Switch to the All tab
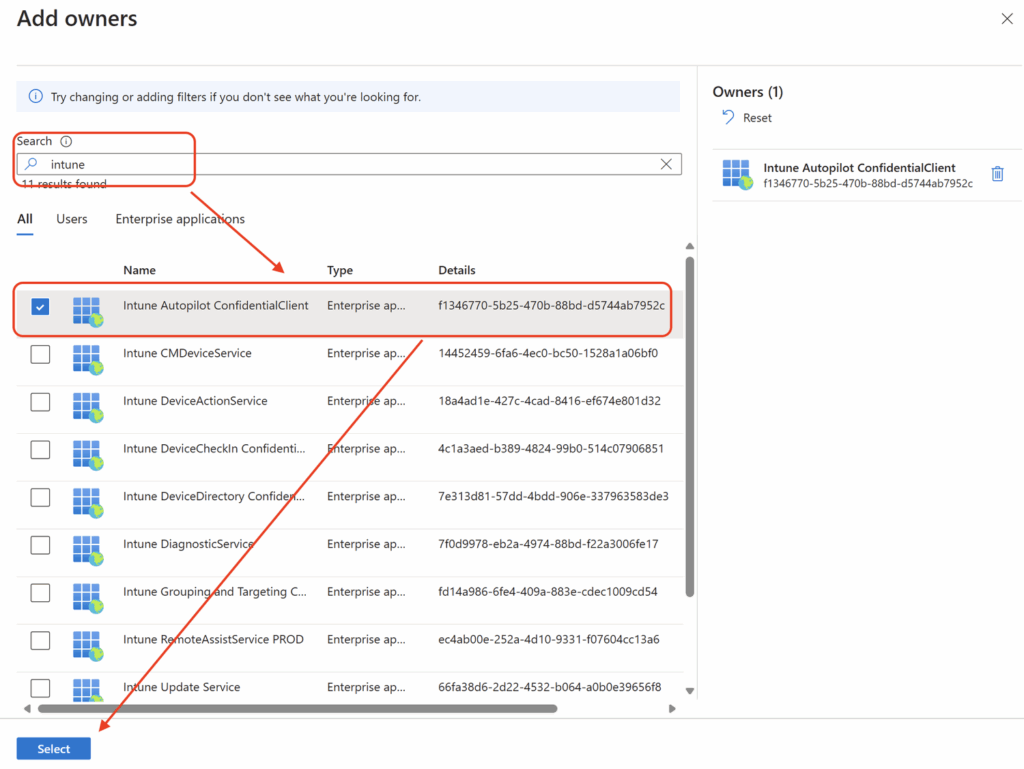 coord(25,219)
